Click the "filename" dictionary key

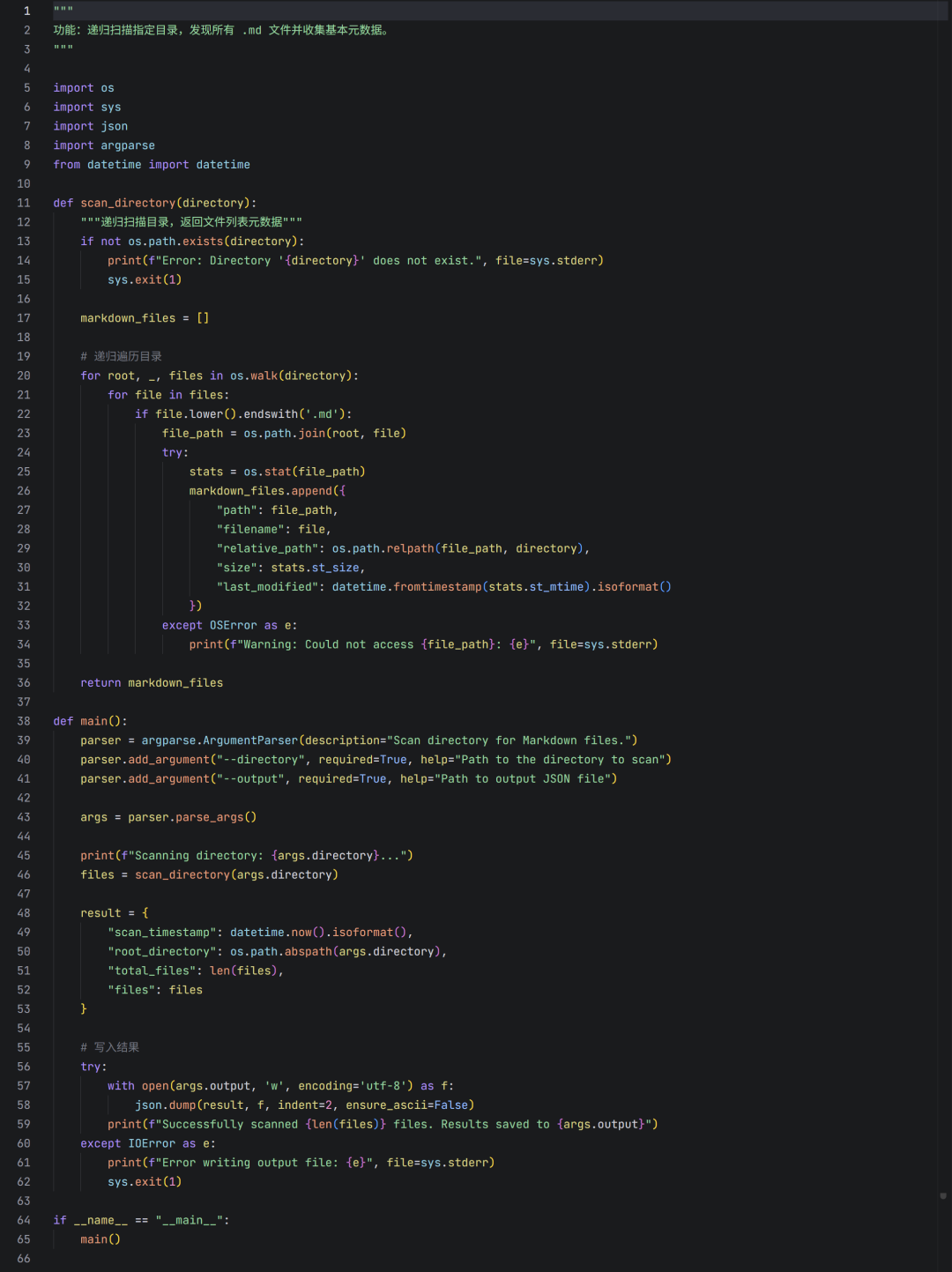(250, 530)
